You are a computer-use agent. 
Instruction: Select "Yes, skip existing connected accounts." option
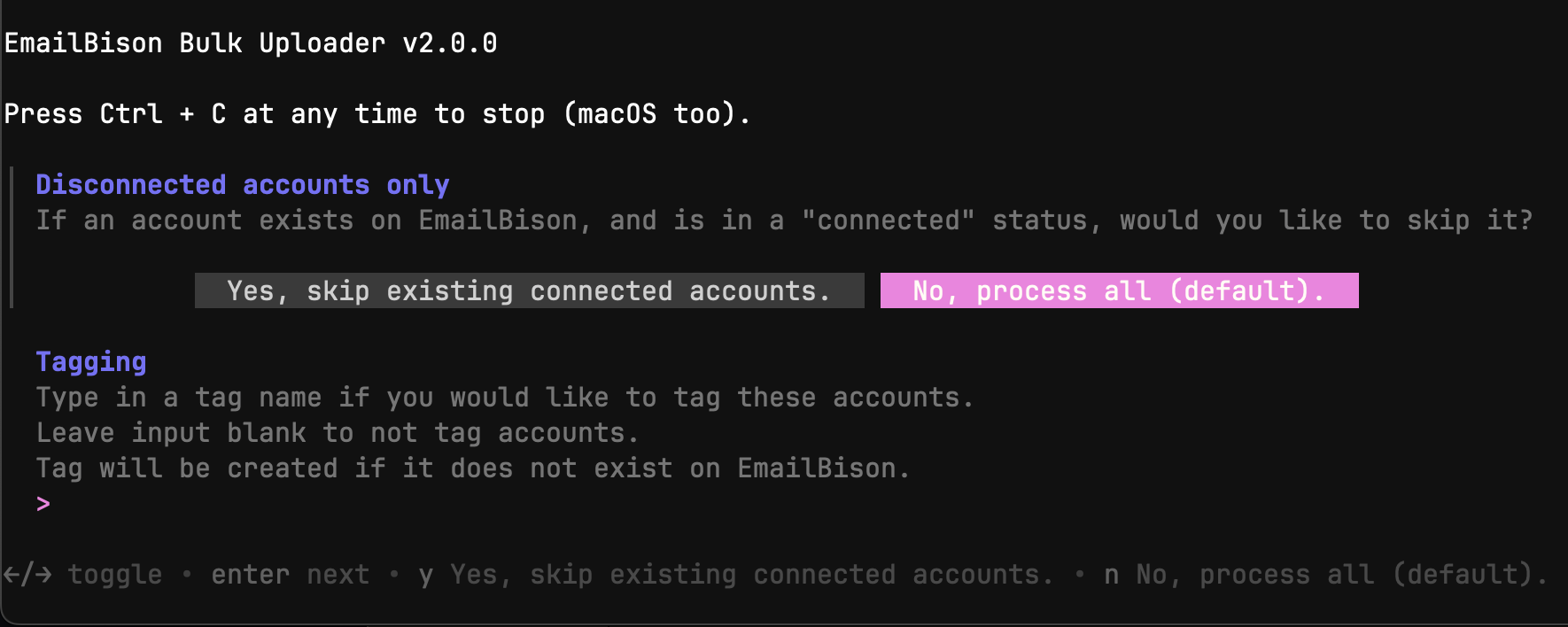pos(529,290)
